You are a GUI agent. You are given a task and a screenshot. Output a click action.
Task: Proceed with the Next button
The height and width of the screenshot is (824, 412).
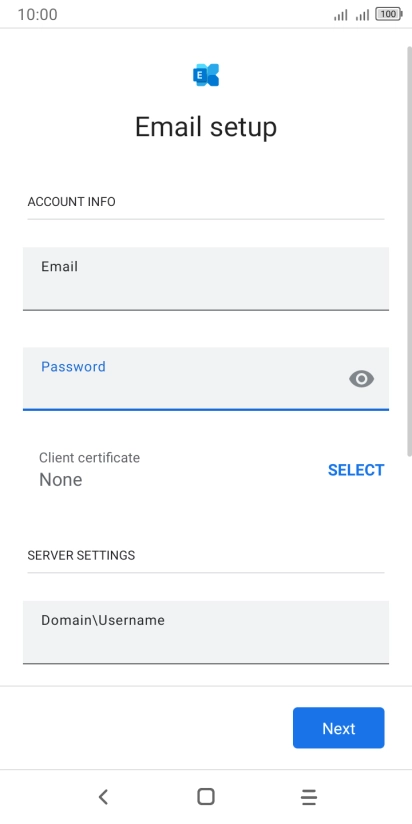coord(339,728)
